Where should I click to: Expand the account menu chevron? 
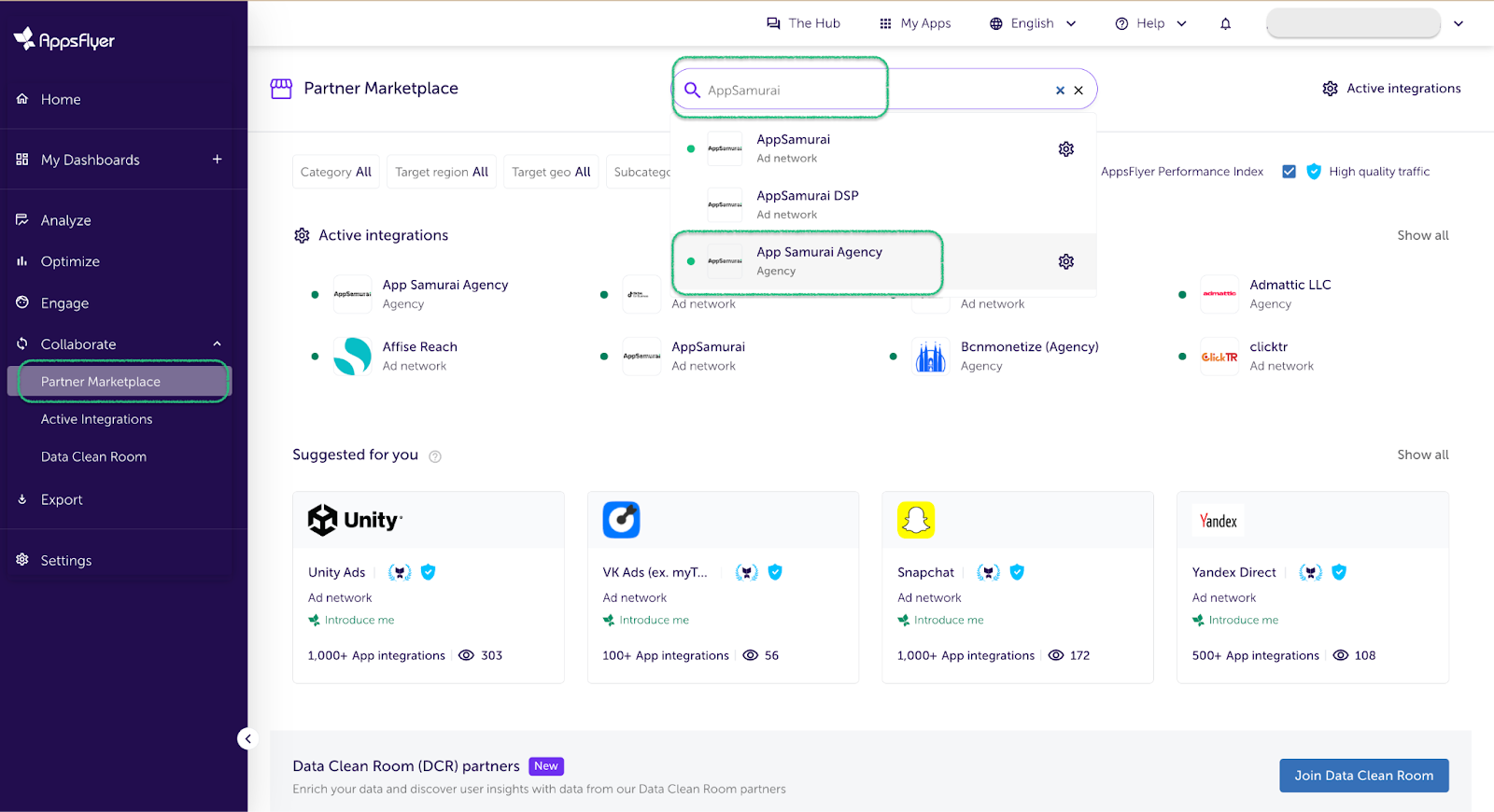pyautogui.click(x=1459, y=23)
